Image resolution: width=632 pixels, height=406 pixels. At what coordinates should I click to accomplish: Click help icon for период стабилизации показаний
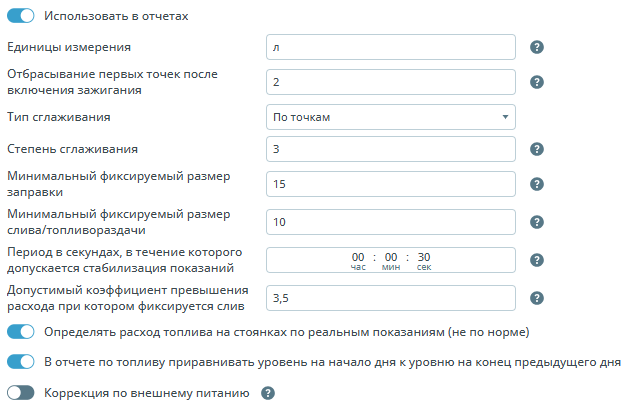click(536, 260)
